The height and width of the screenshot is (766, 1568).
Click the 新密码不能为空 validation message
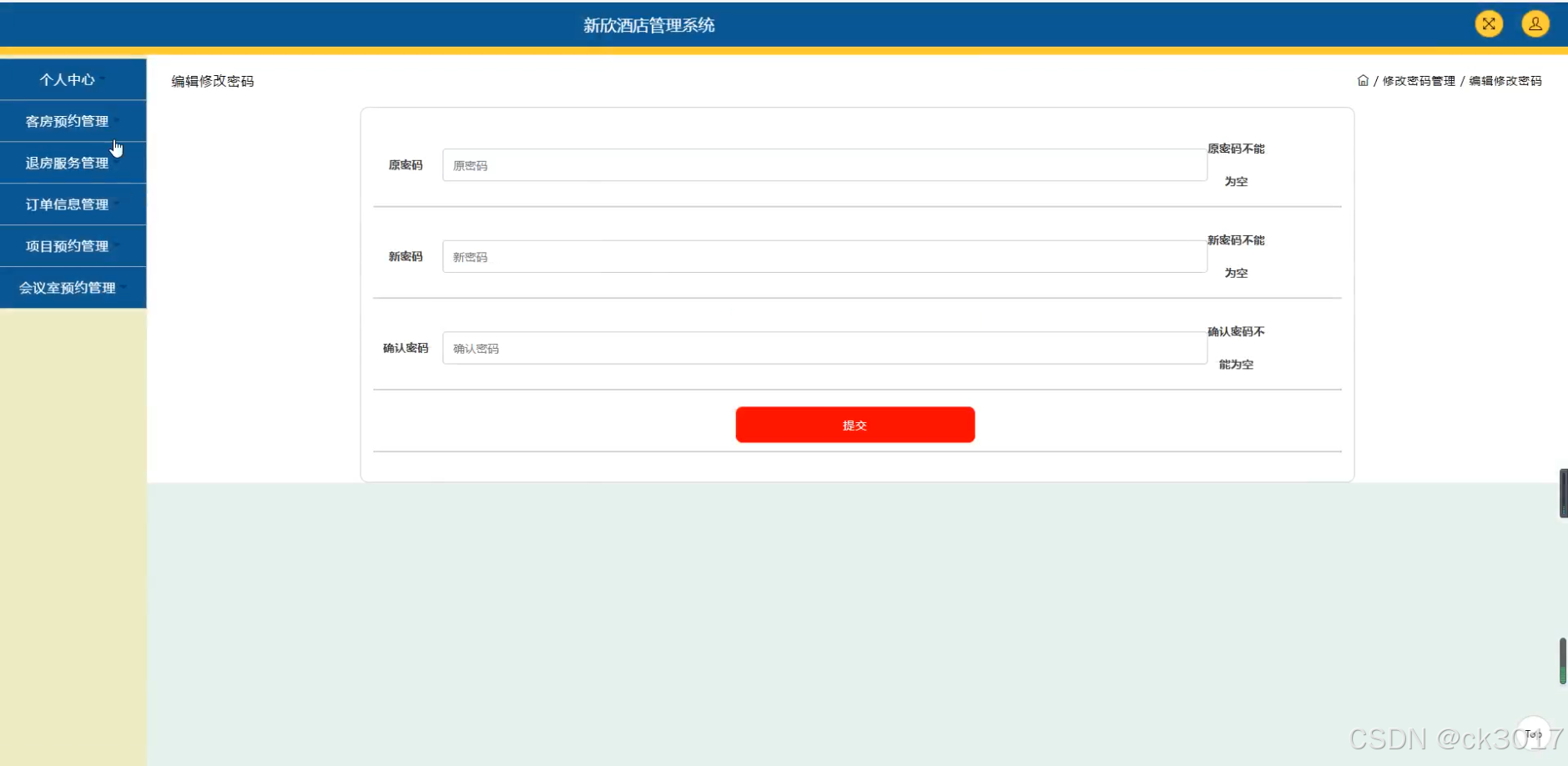1236,257
